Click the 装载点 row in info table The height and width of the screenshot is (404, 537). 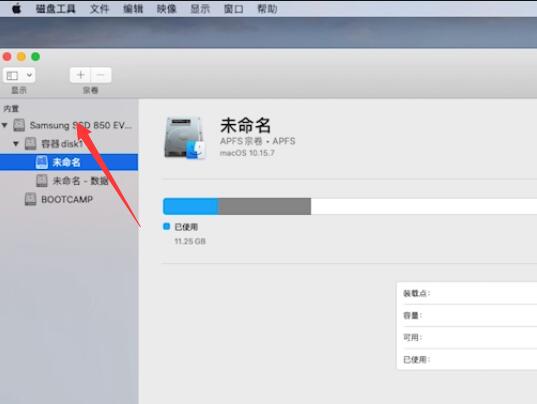[x=467, y=293]
